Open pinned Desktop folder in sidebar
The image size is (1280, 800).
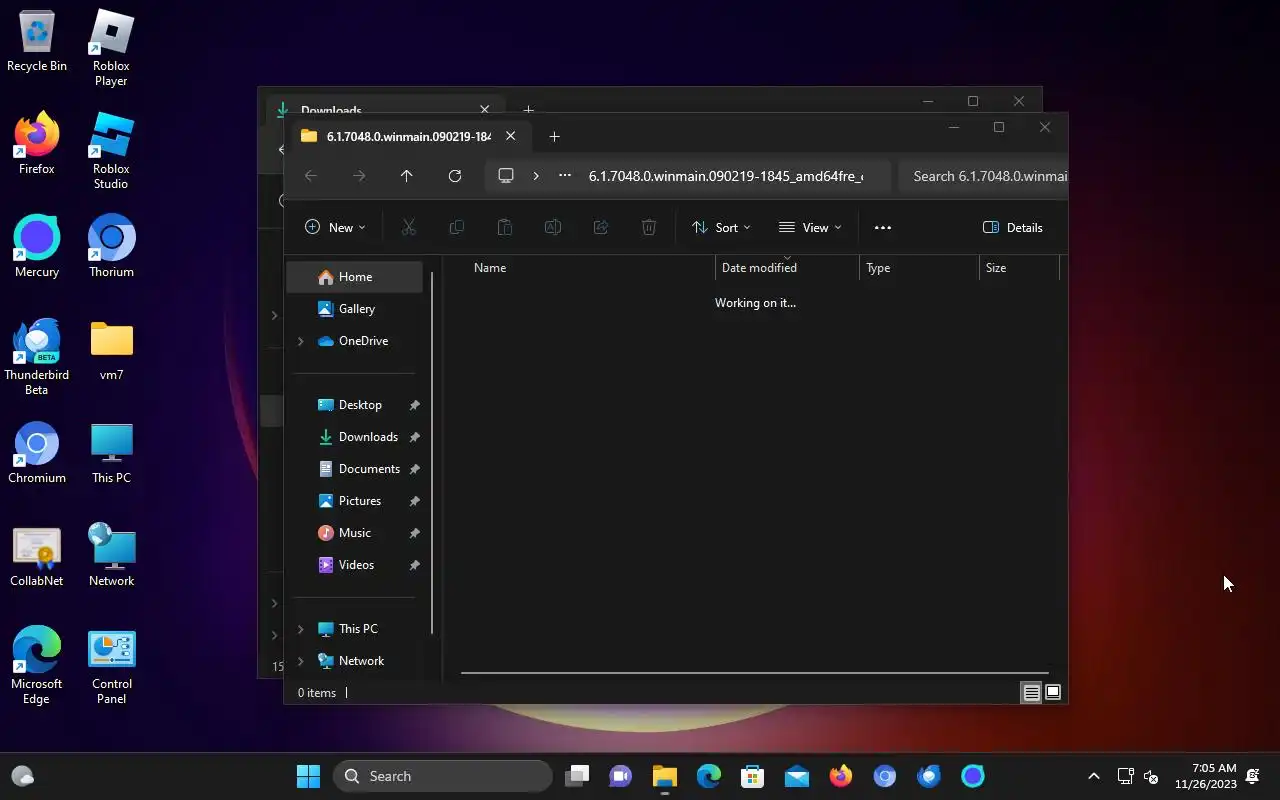(x=360, y=405)
